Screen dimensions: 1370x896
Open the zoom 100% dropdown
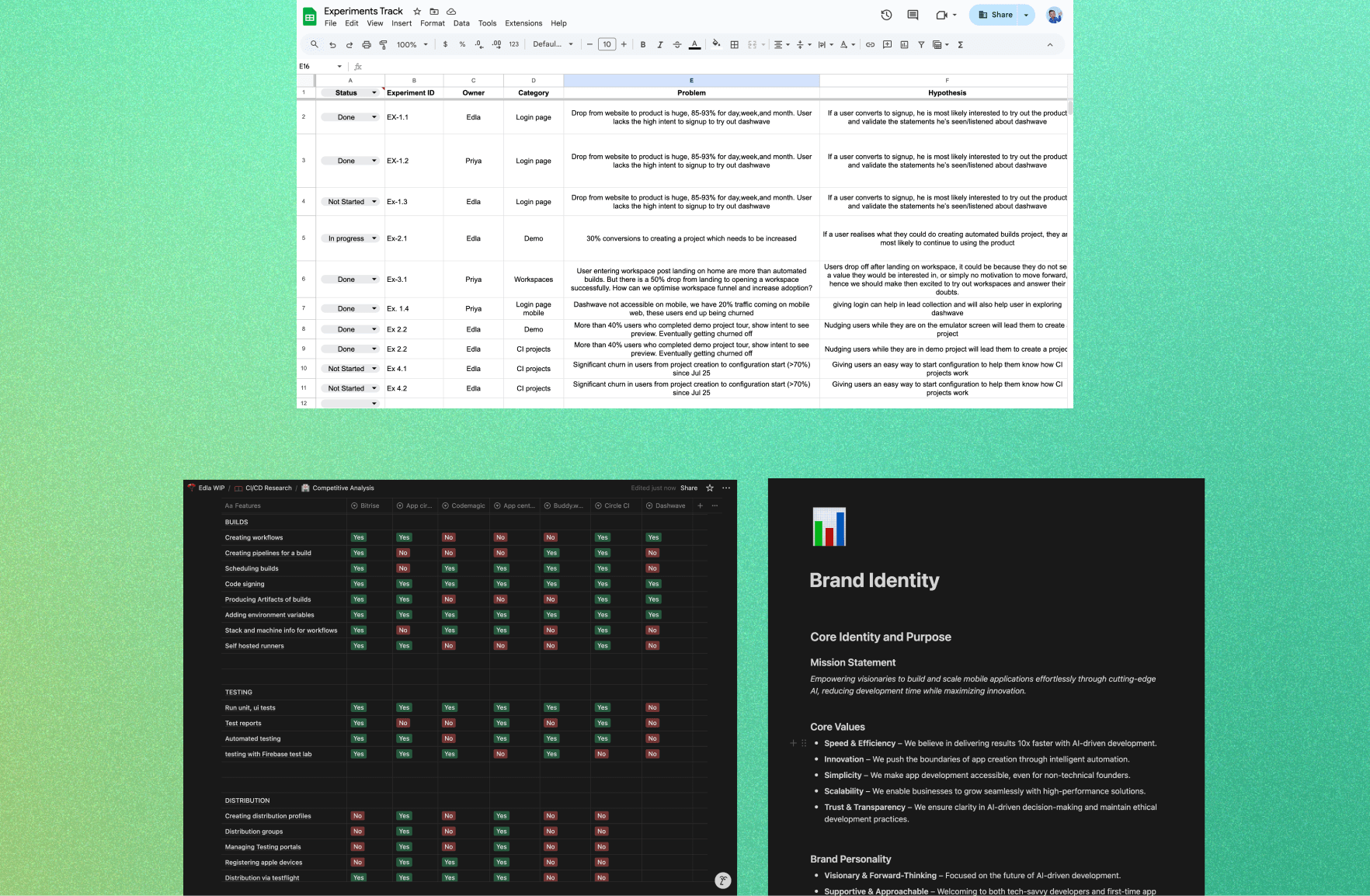pos(412,44)
